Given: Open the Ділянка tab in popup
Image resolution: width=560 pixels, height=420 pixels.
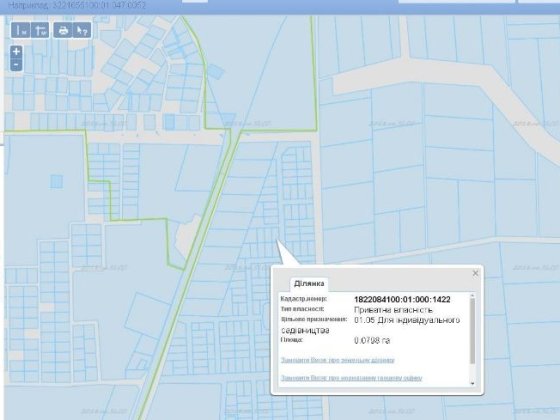Looking at the screenshot, I should click(x=309, y=284).
